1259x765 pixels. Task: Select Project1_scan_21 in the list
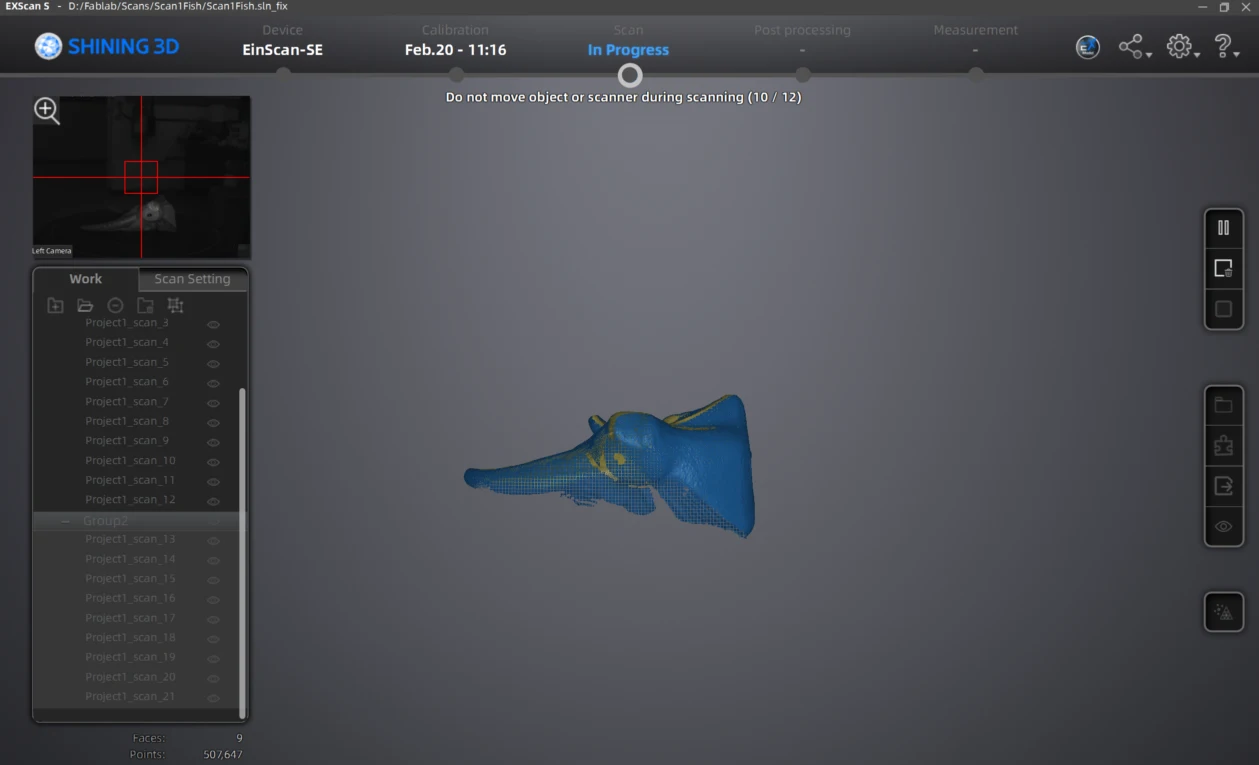(x=130, y=696)
